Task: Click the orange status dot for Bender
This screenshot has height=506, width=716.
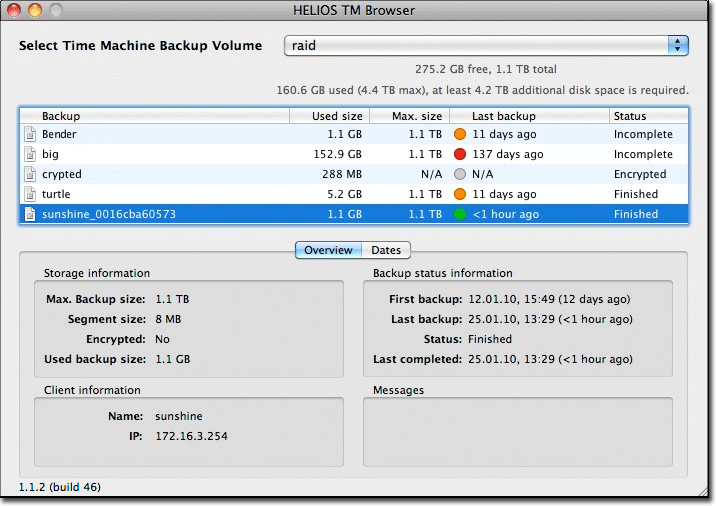Action: coord(460,134)
